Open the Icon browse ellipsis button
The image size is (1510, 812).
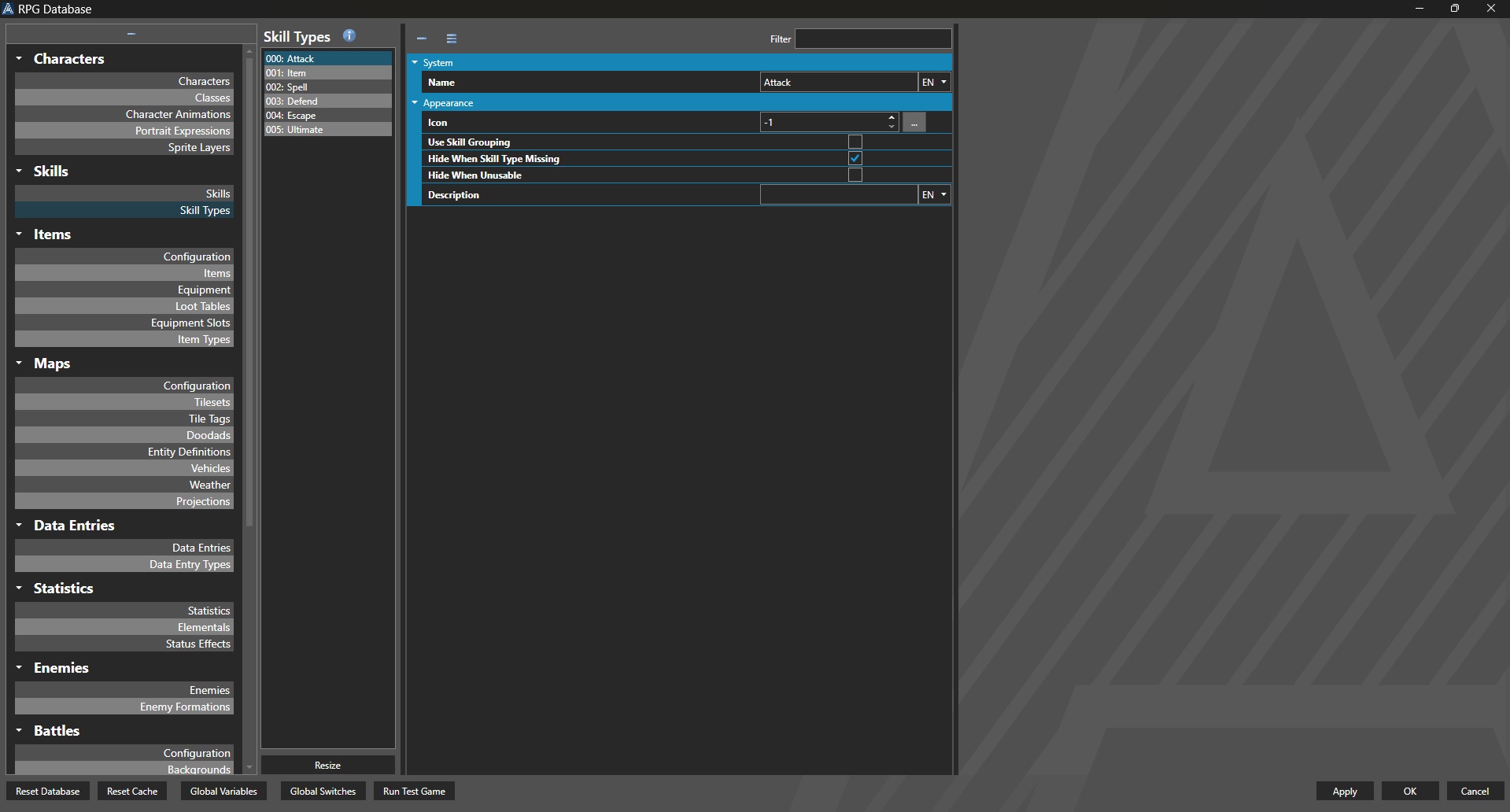pyautogui.click(x=914, y=123)
